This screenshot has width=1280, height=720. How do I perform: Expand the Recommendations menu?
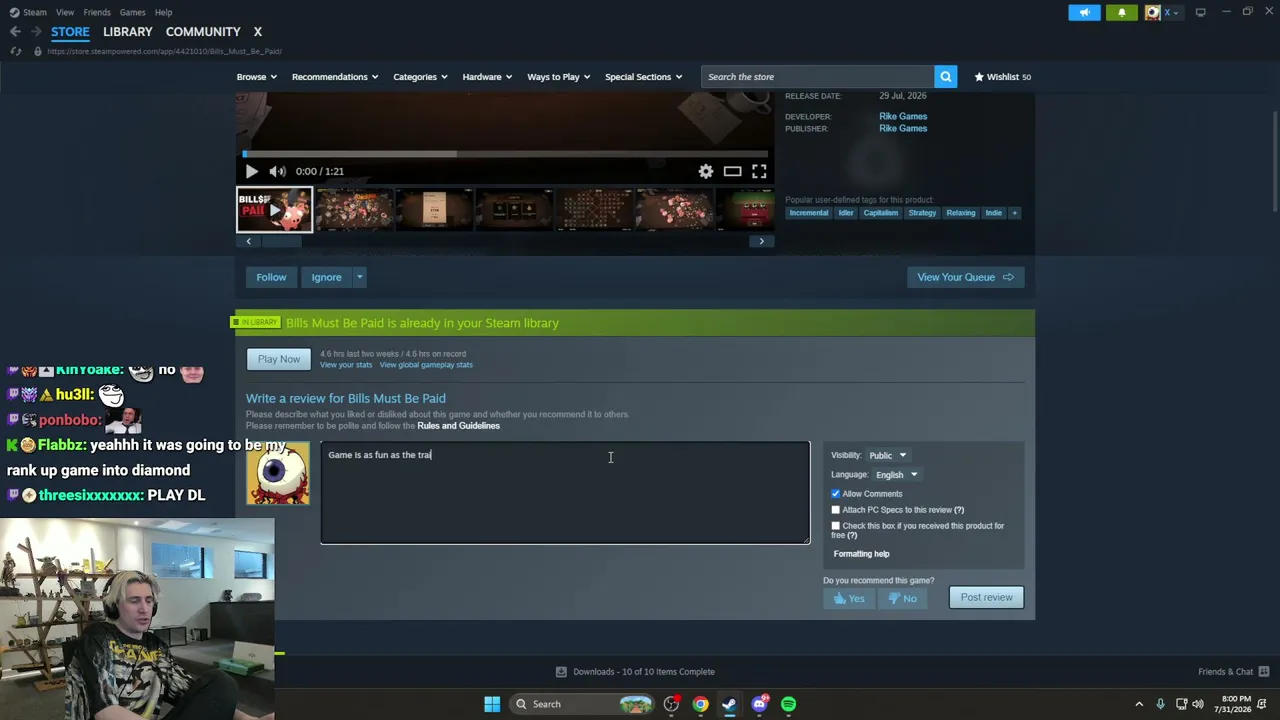coord(335,77)
